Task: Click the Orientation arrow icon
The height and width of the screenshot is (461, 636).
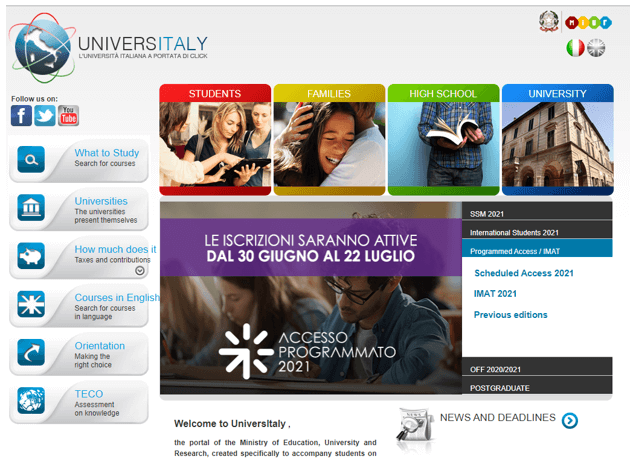Action: [x=31, y=352]
